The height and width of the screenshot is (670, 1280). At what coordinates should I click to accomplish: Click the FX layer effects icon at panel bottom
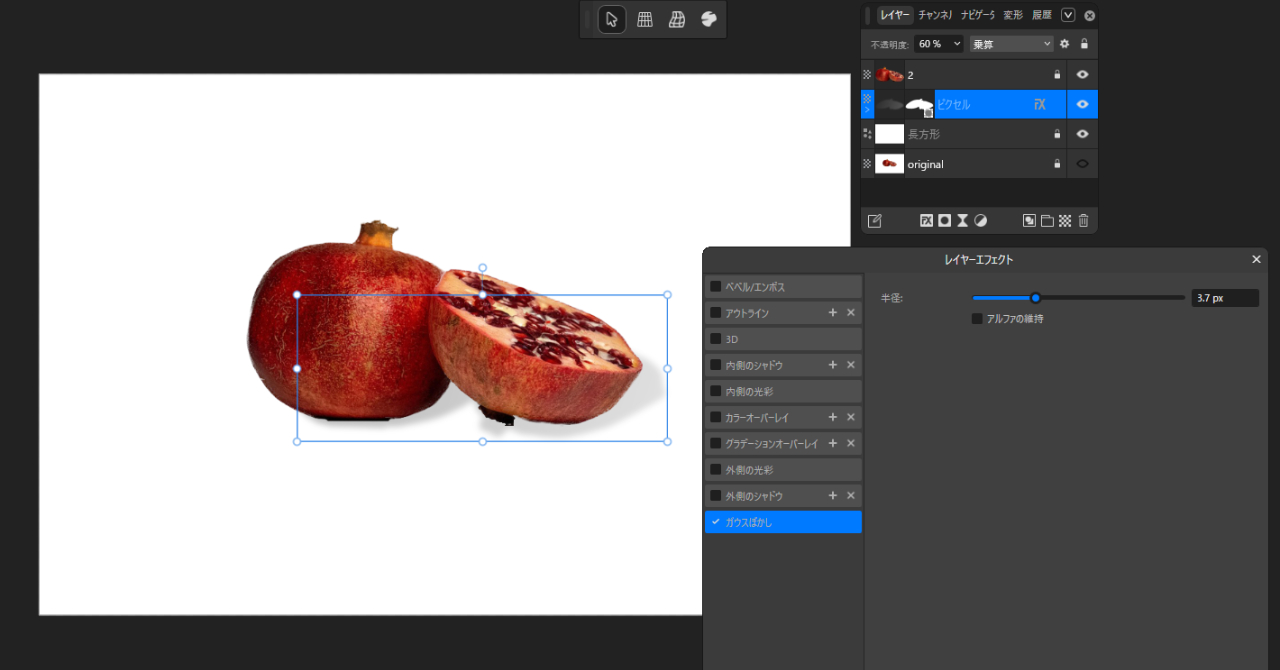[927, 221]
